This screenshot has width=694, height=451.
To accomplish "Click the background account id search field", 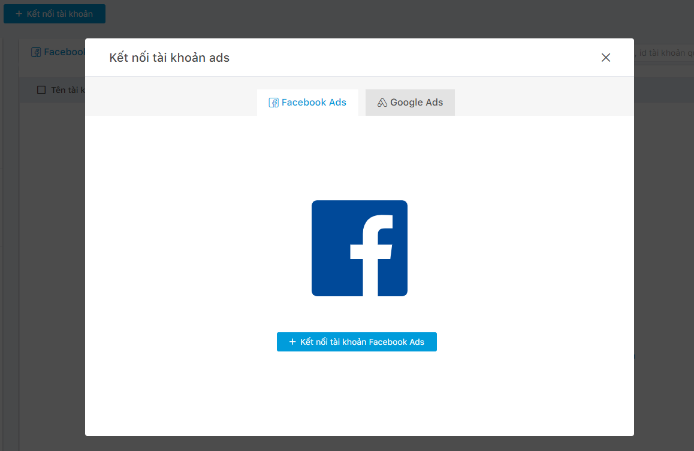I will pyautogui.click(x=664, y=53).
